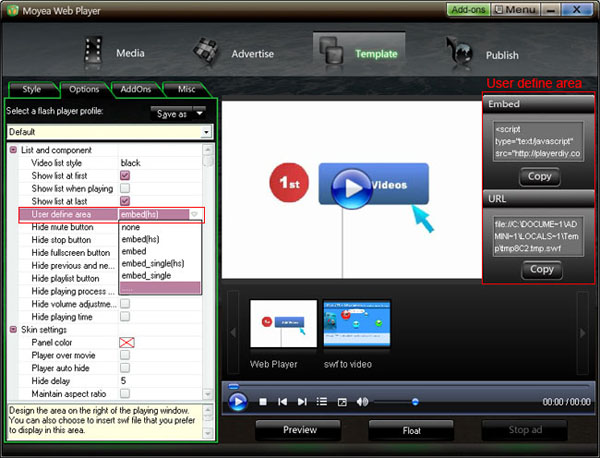Click the Stop ad button
The image size is (600, 458).
[x=525, y=430]
